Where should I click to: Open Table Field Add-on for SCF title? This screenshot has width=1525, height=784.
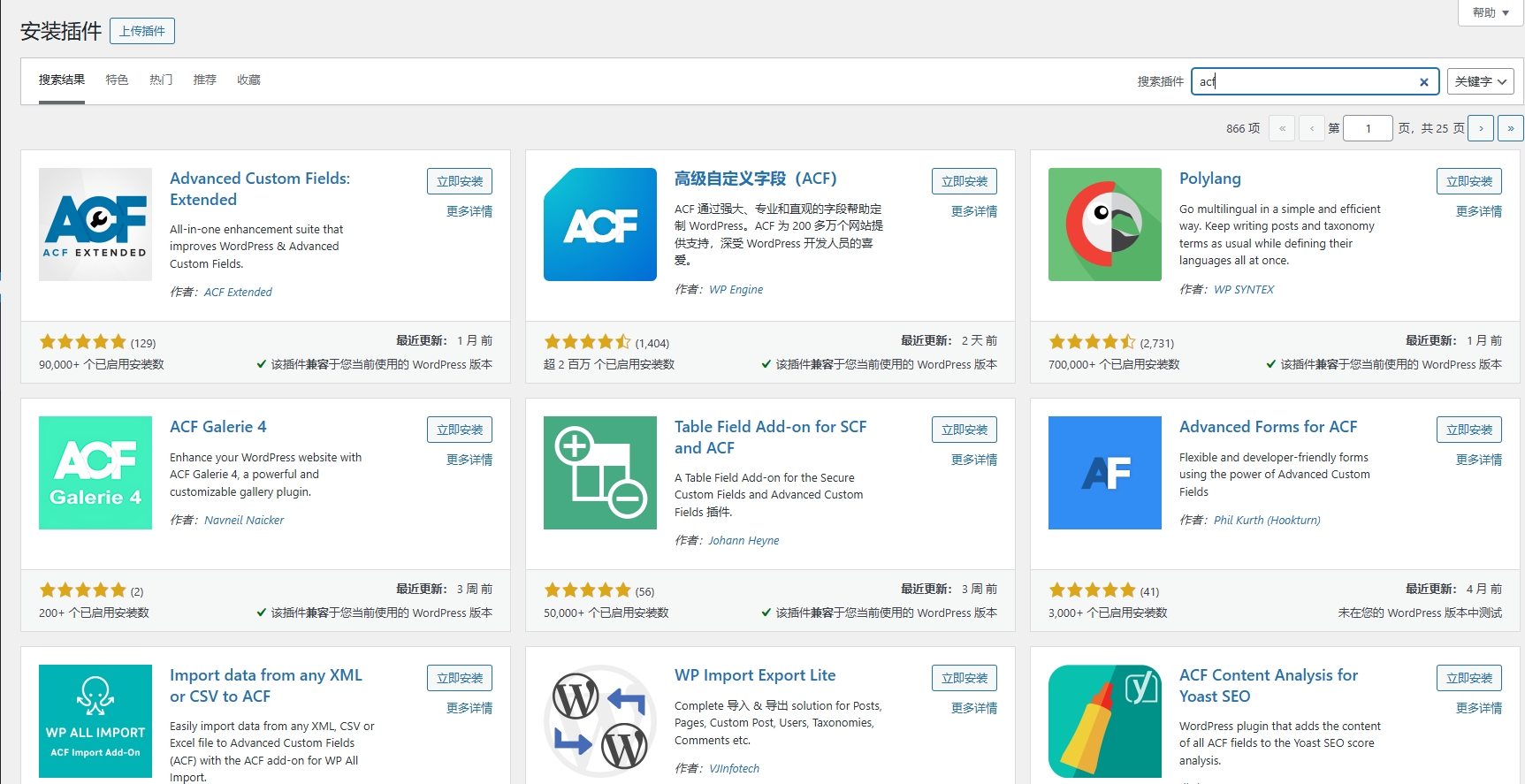tap(771, 438)
